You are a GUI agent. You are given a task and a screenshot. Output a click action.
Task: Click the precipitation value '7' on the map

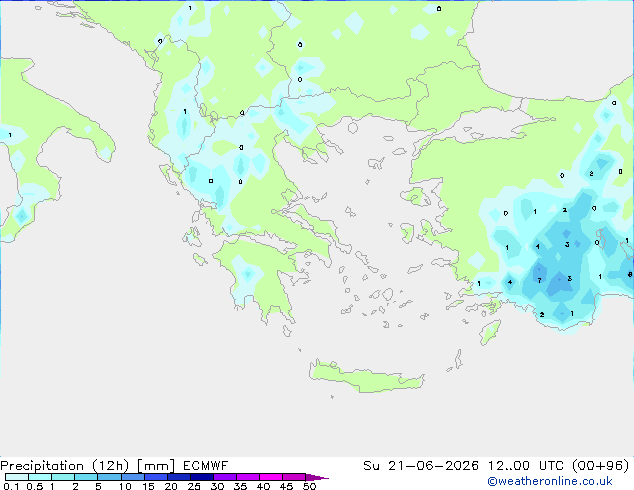point(539,280)
